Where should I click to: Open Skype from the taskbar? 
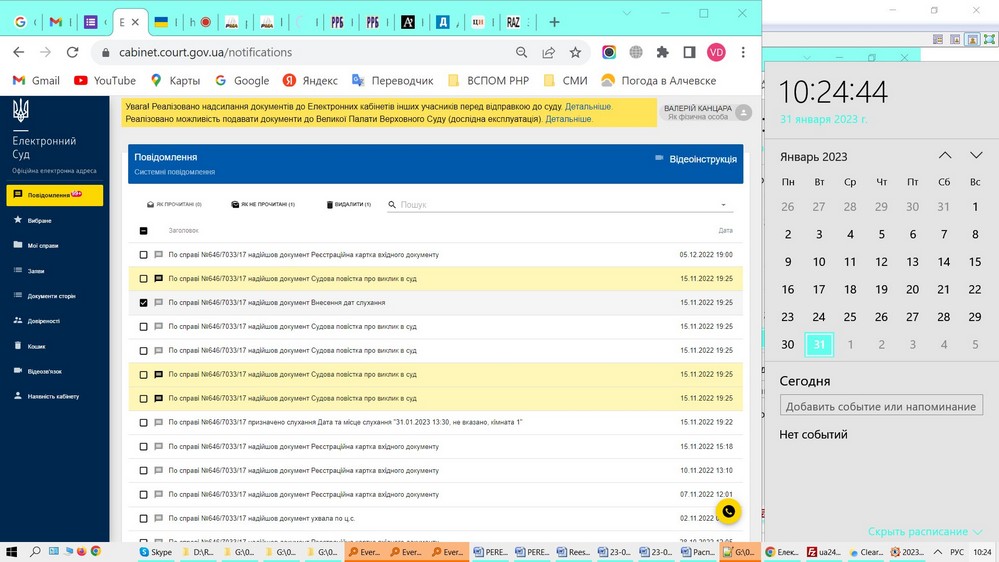pos(156,552)
